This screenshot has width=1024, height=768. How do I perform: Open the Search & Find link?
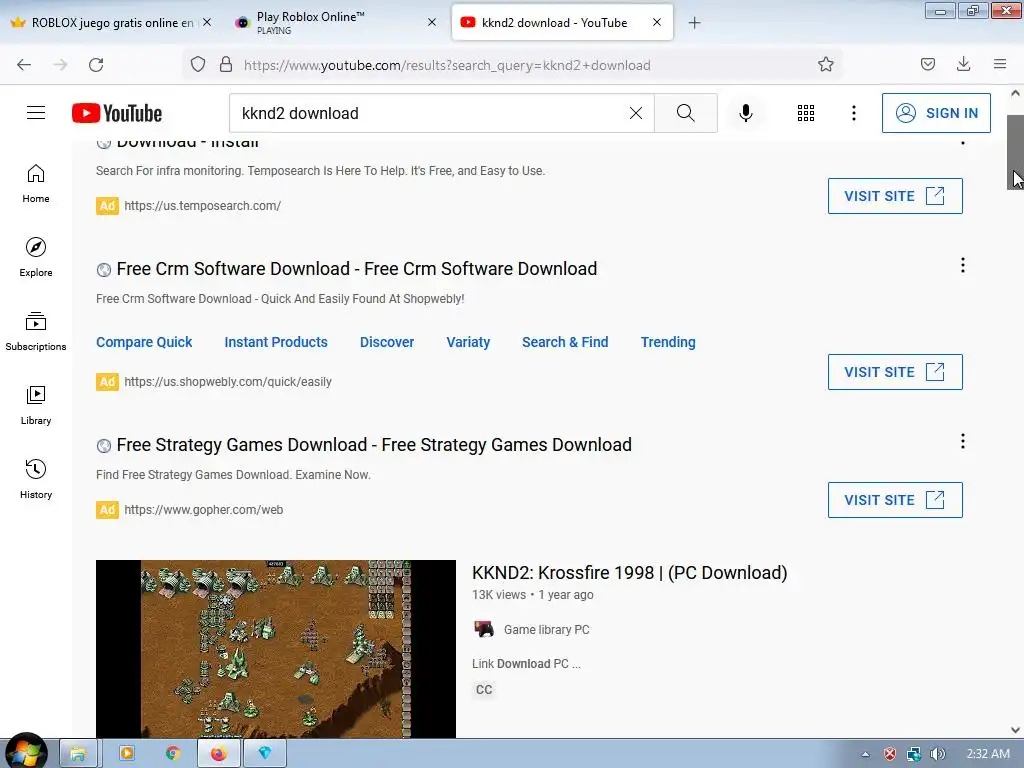point(565,342)
